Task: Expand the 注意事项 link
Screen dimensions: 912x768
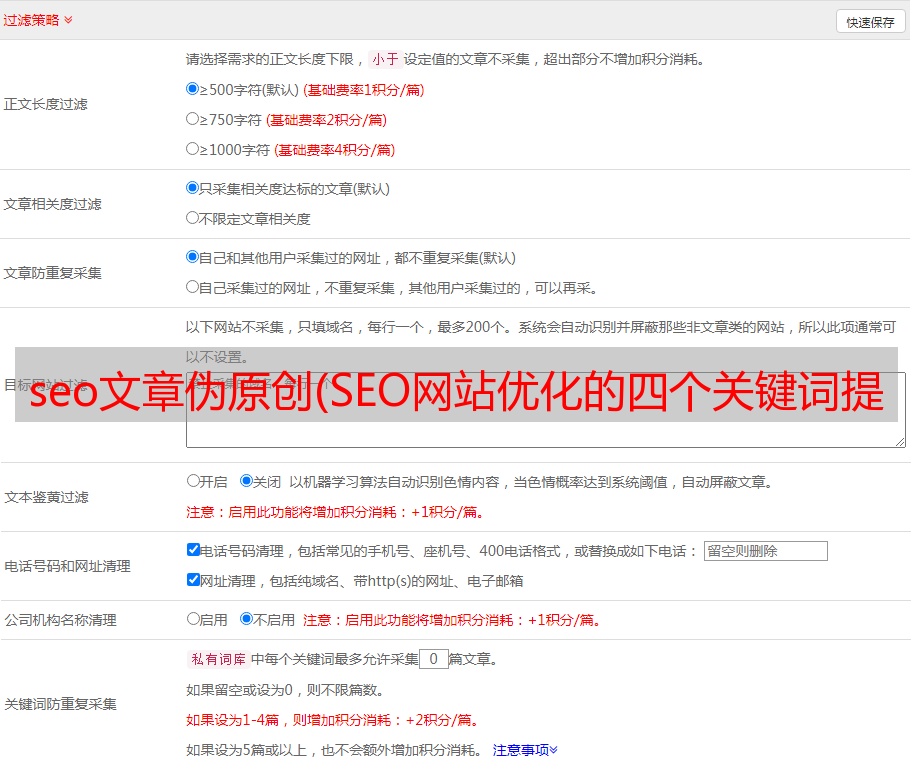Action: point(525,750)
